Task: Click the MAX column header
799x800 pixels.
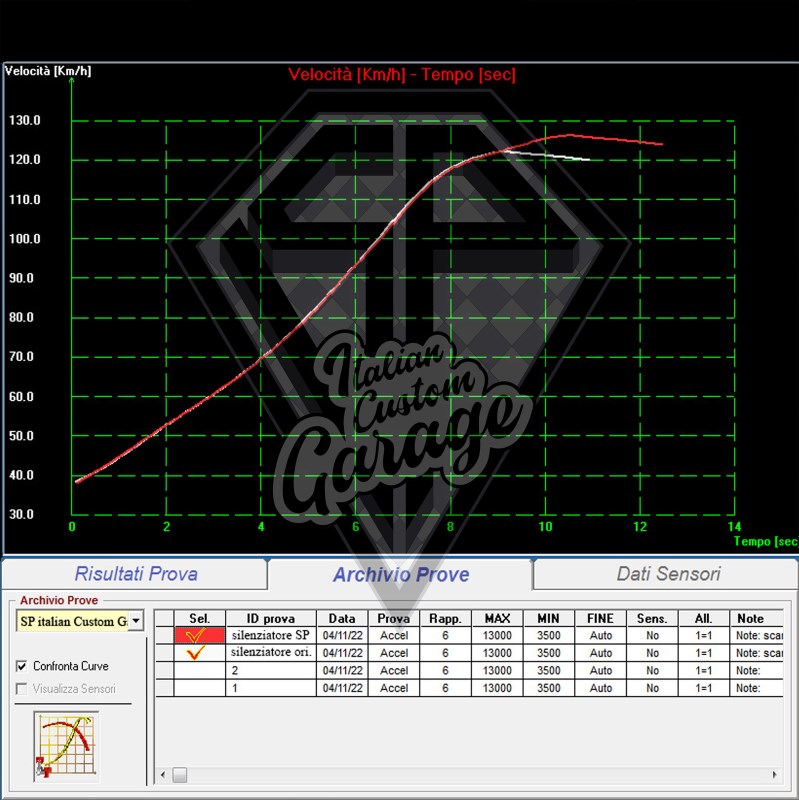Action: 497,618
